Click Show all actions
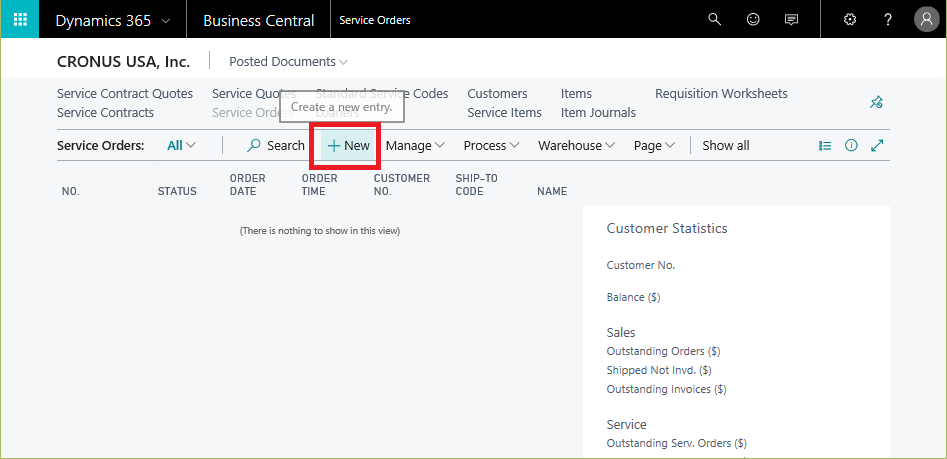This screenshot has width=947, height=459. tap(726, 146)
